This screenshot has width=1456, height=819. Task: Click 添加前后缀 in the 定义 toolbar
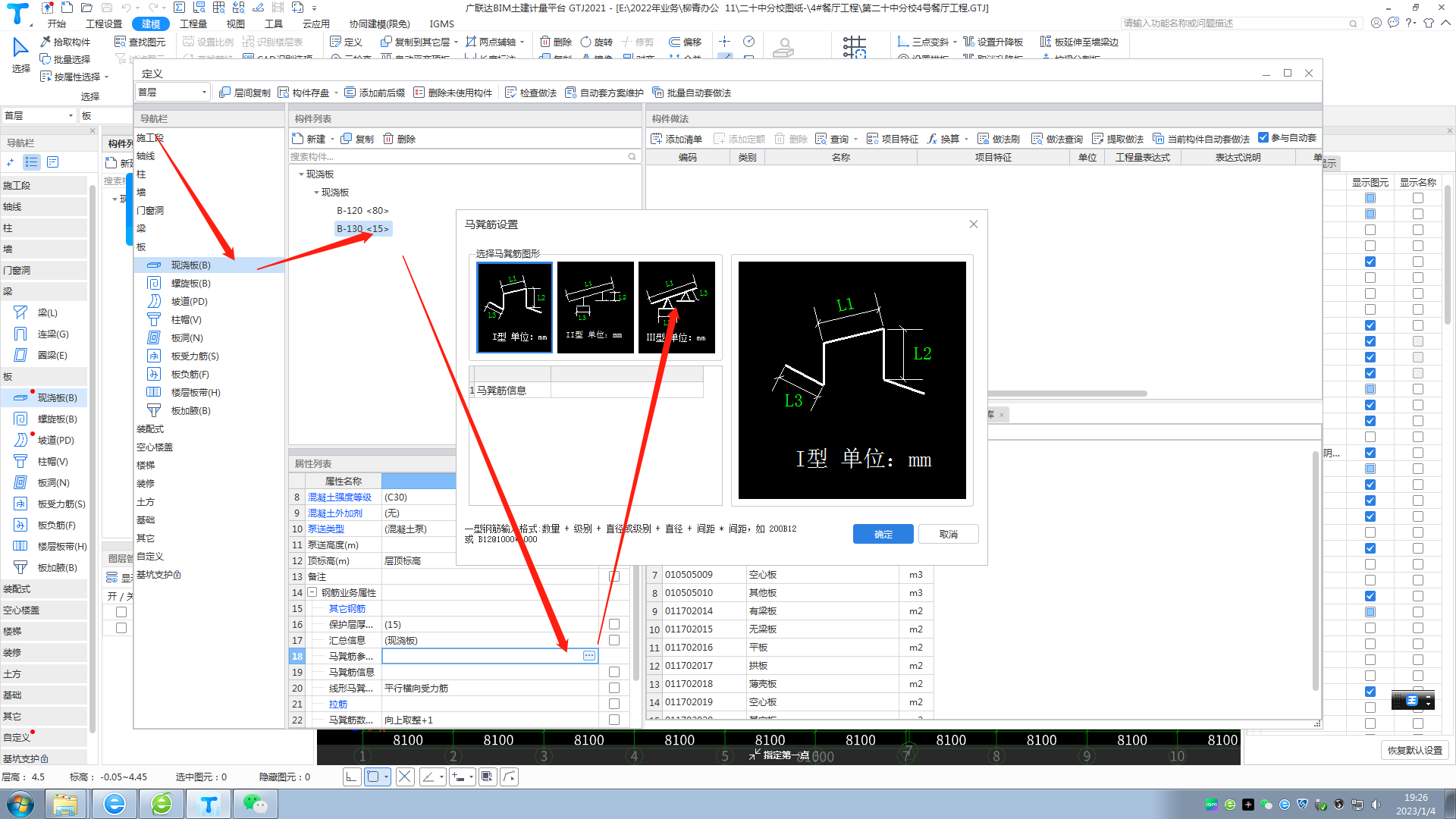tap(375, 93)
